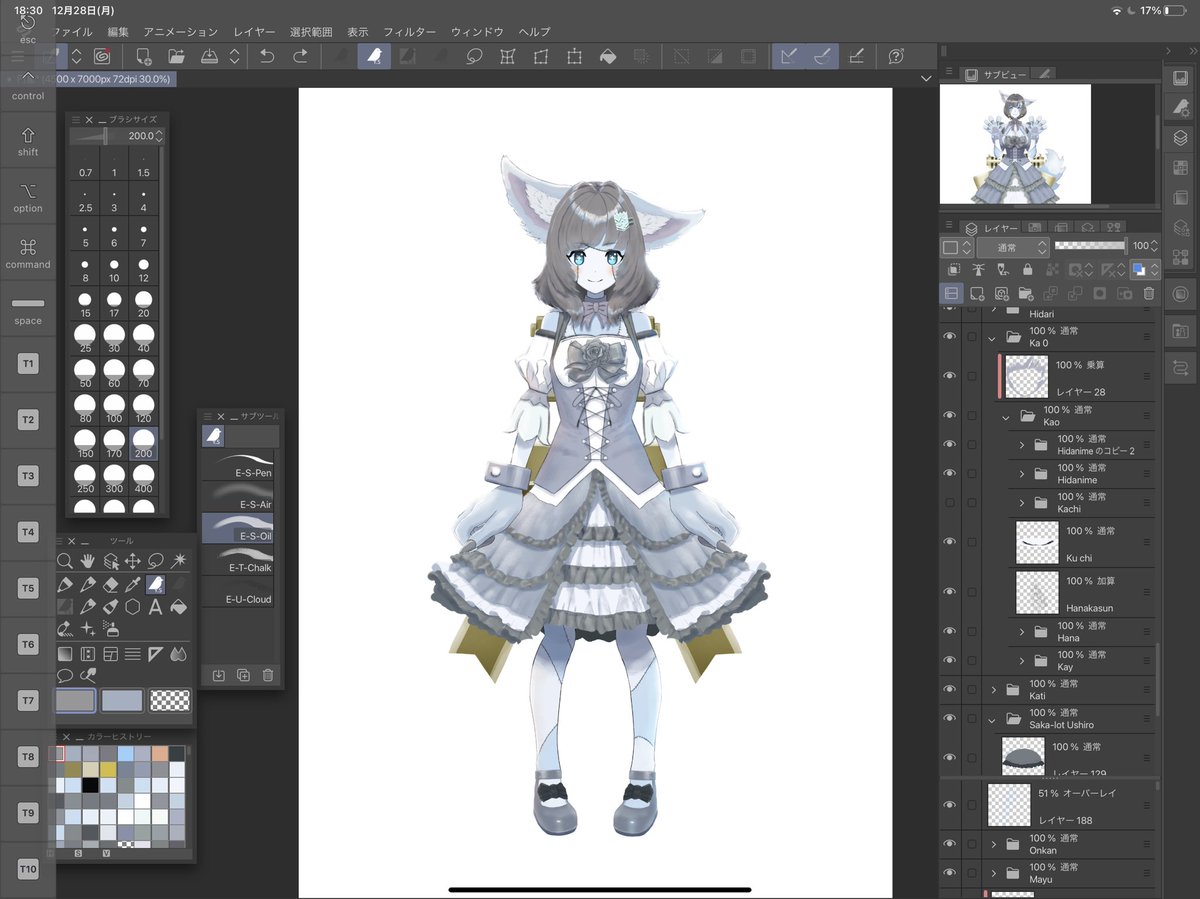This screenshot has width=1200, height=899.
Task: Click the New layer folder icon in the layer panel
Action: pos(1026,294)
